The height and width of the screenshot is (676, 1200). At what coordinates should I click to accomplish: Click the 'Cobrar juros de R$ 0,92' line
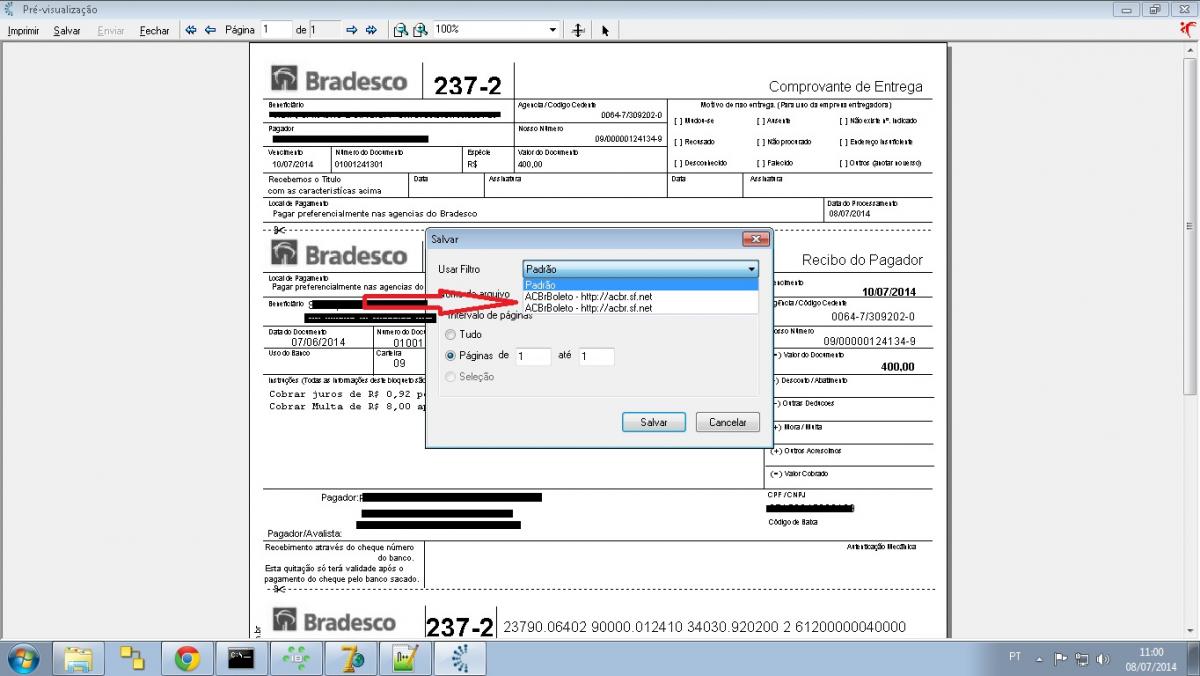tap(346, 394)
